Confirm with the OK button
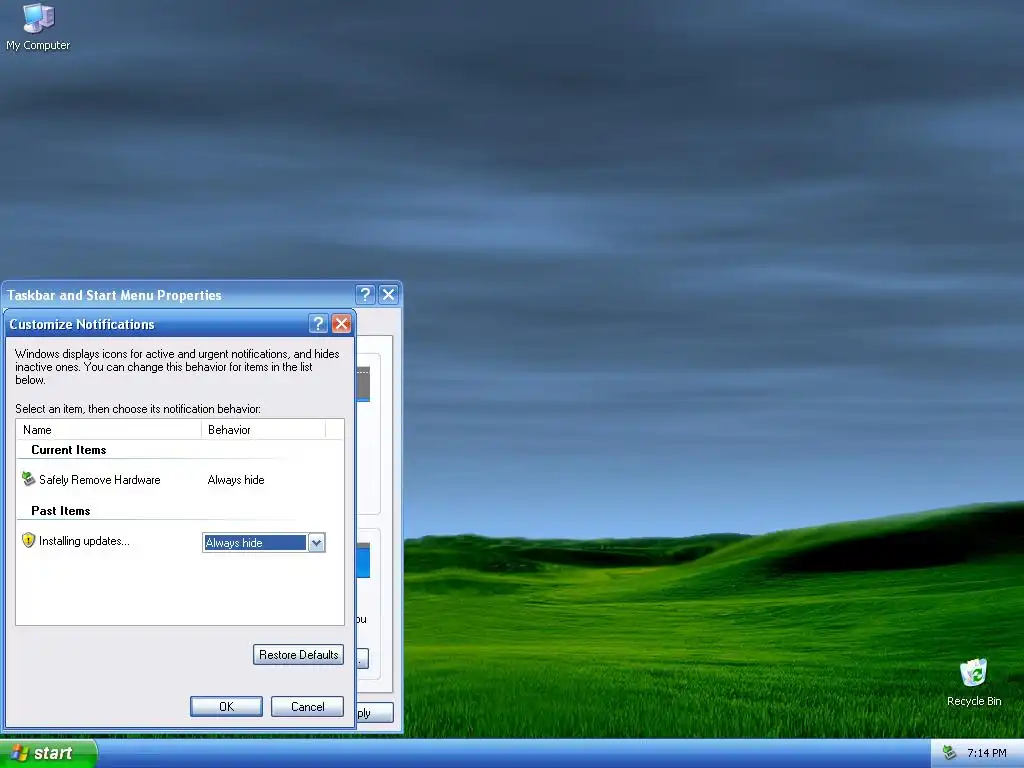Image resolution: width=1024 pixels, height=768 pixels. pyautogui.click(x=227, y=706)
